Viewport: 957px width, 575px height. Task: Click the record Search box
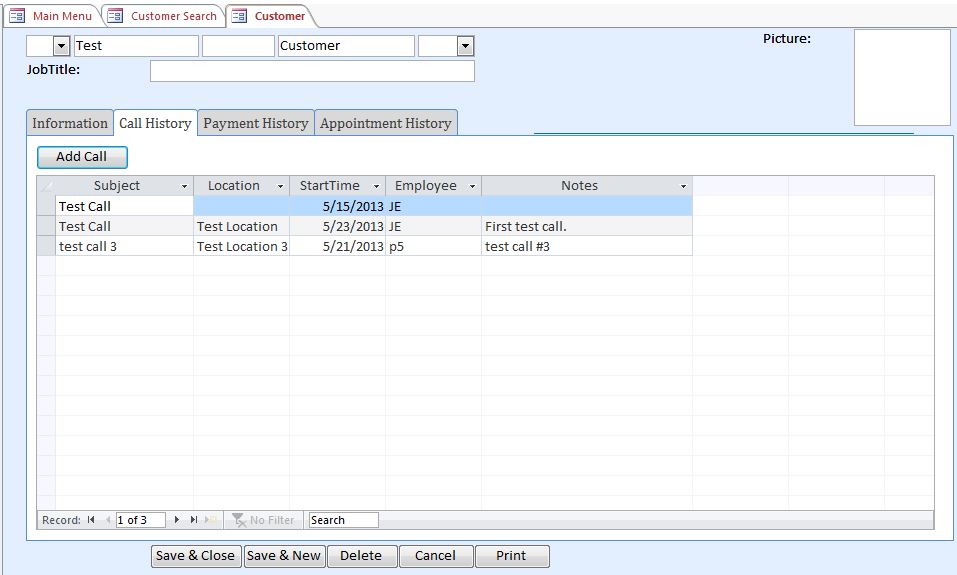pyautogui.click(x=343, y=520)
